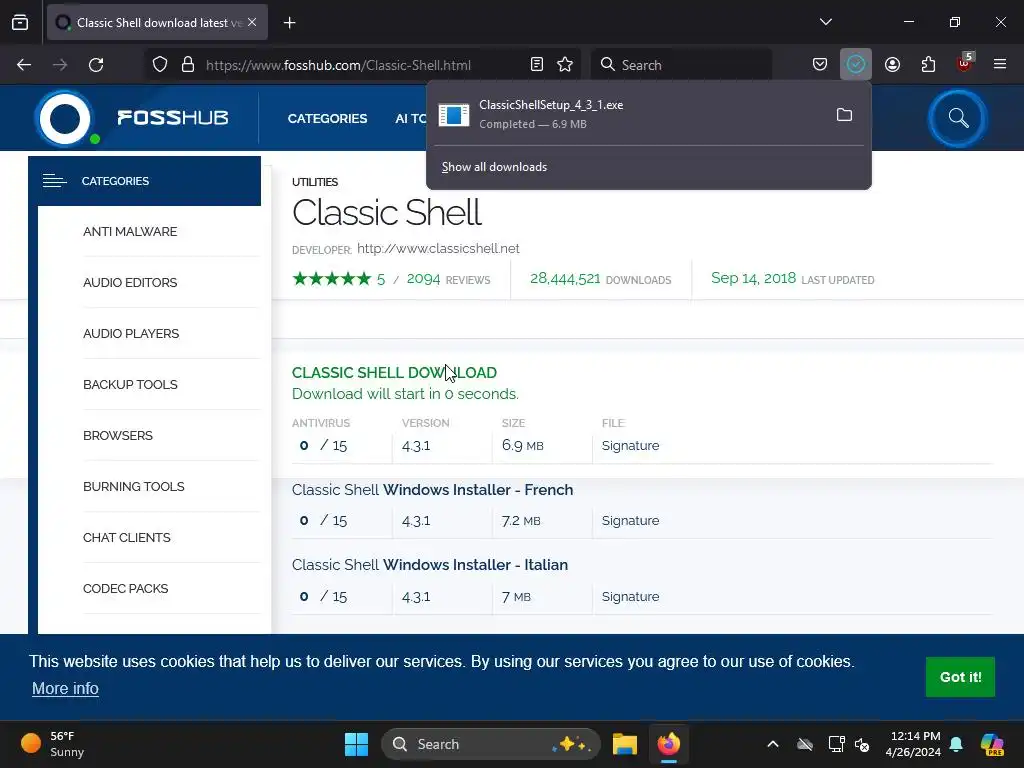Screen dimensions: 1024x768
Task: Select AUDIO EDITORS category
Action: tap(130, 283)
